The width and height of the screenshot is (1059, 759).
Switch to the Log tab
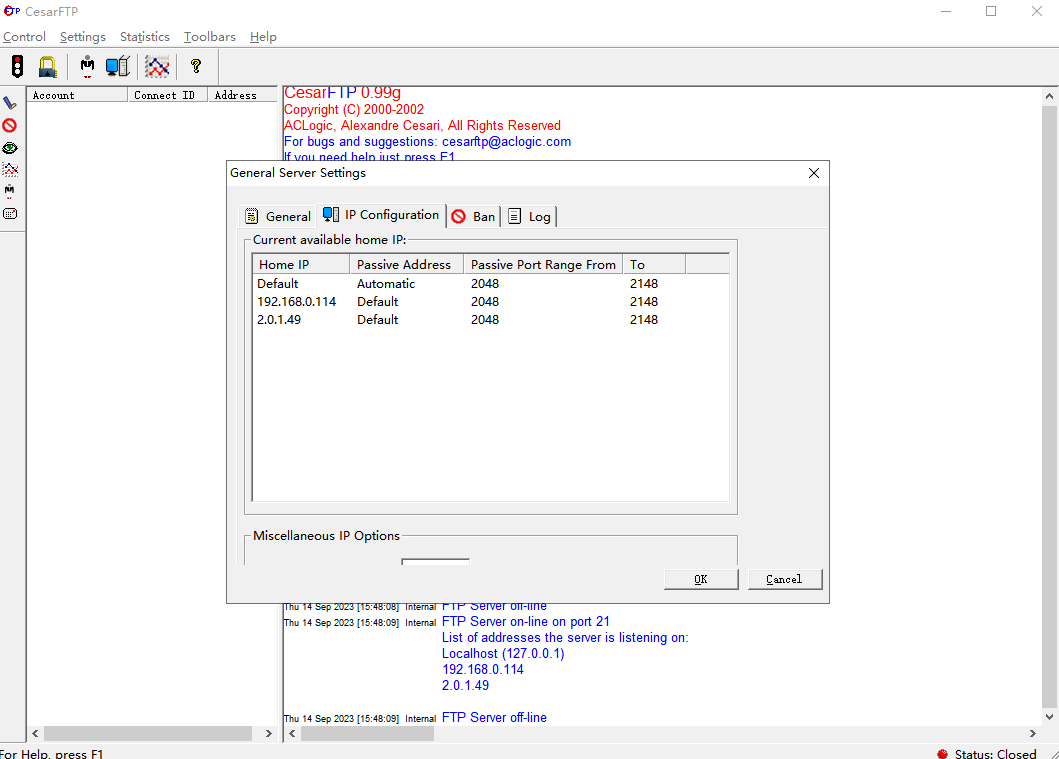[530, 216]
